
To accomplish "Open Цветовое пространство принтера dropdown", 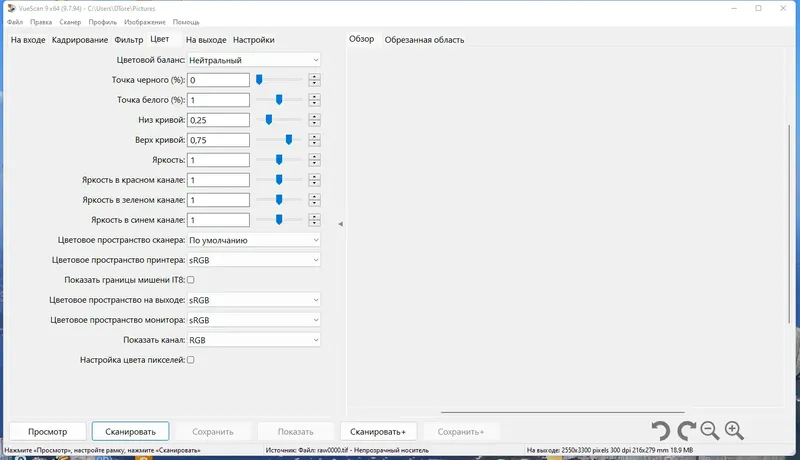I will (x=254, y=260).
